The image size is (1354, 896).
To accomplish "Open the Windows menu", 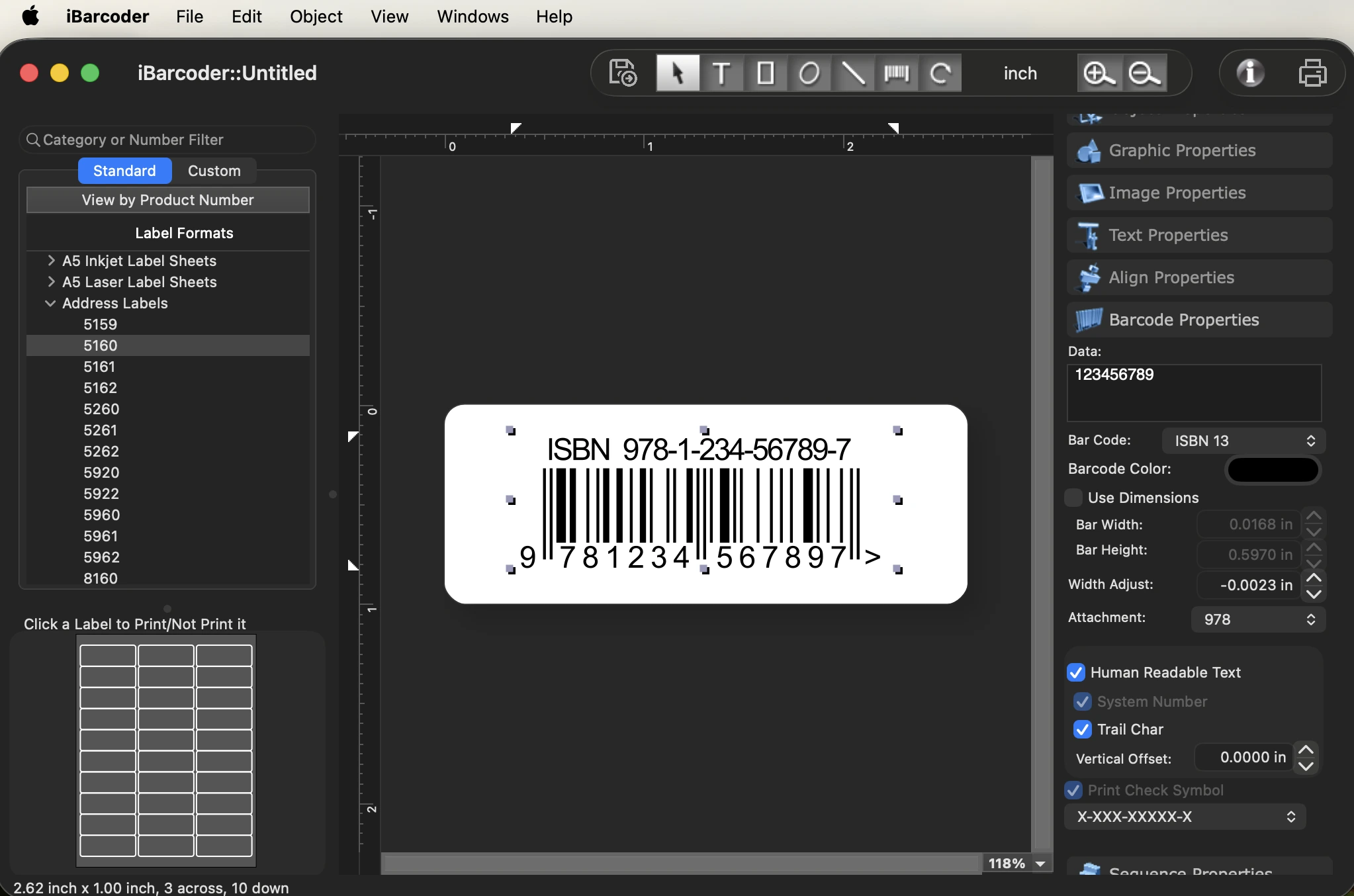I will tap(473, 17).
